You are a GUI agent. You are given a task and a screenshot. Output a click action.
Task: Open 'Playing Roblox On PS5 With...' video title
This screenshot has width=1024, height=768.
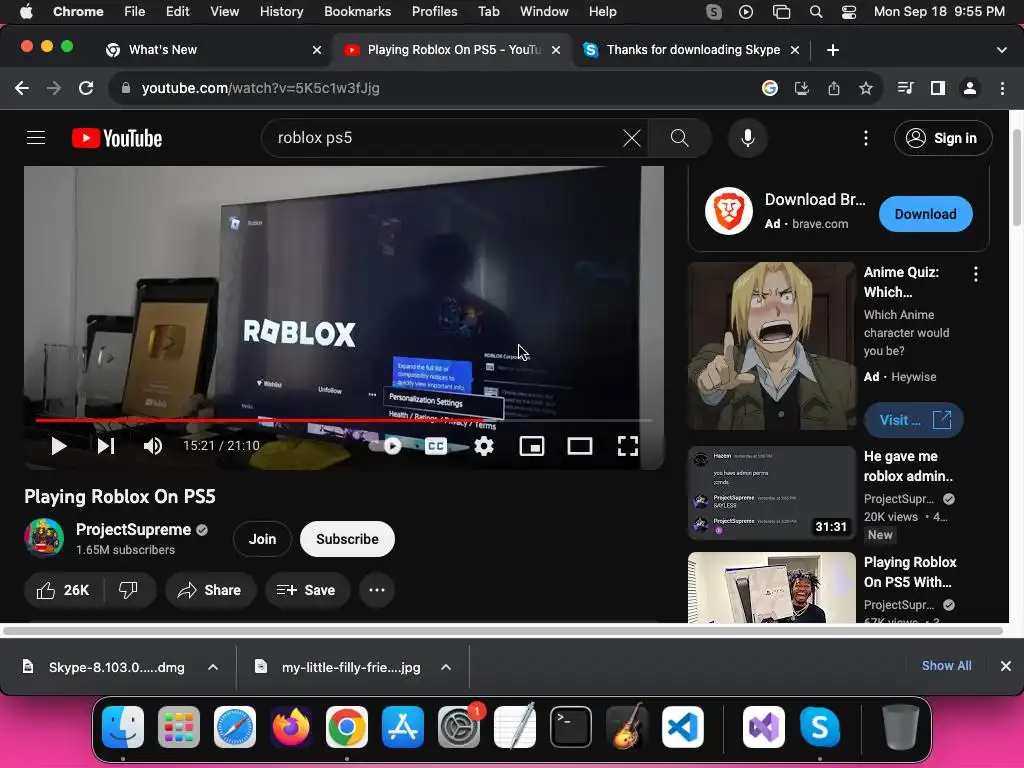[x=910, y=572]
